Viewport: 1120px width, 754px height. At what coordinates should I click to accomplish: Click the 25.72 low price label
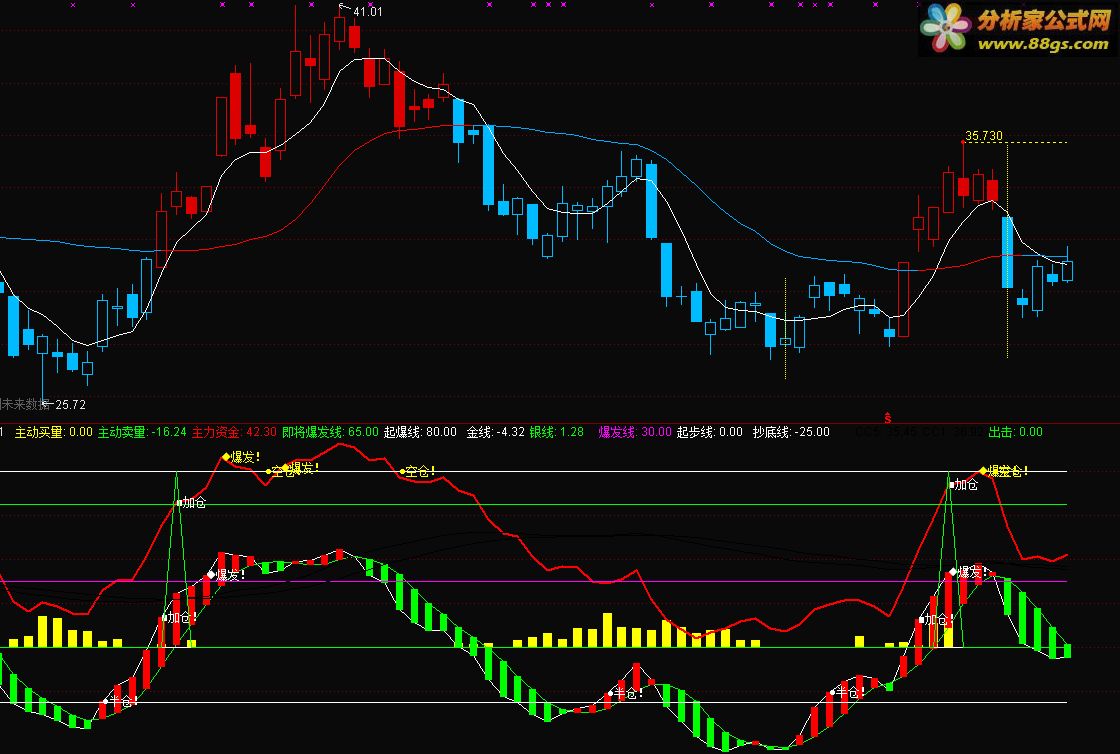[70, 405]
